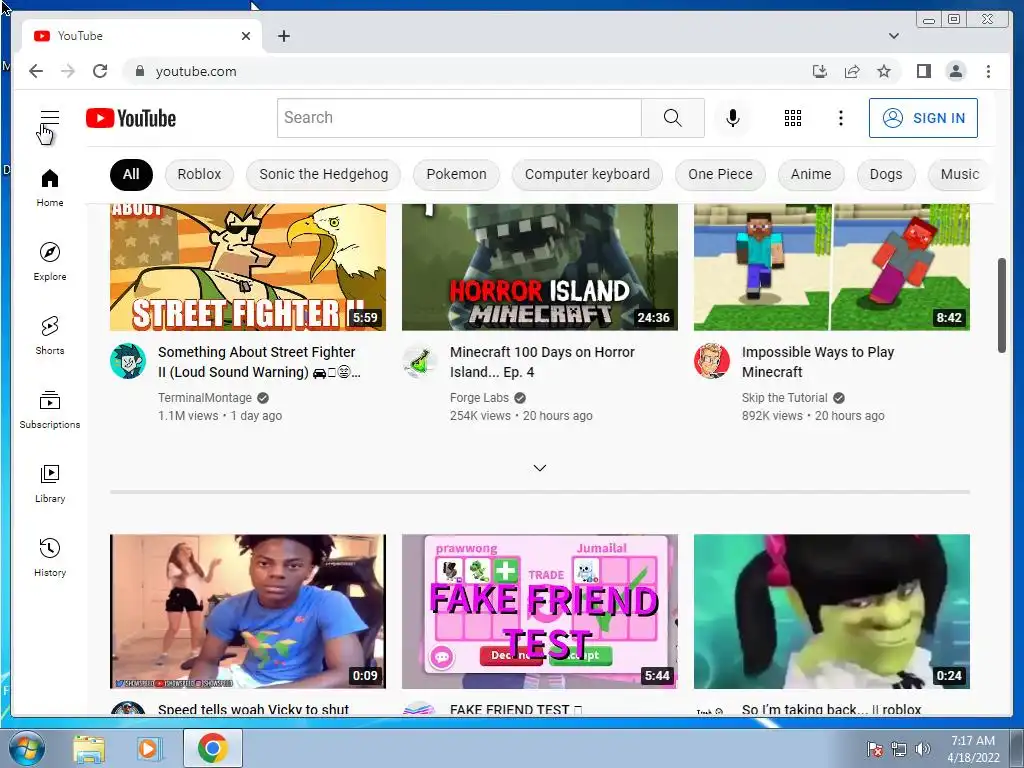Open Windows Explorer from the taskbar
Viewport: 1024px width, 768px height.
[89, 748]
